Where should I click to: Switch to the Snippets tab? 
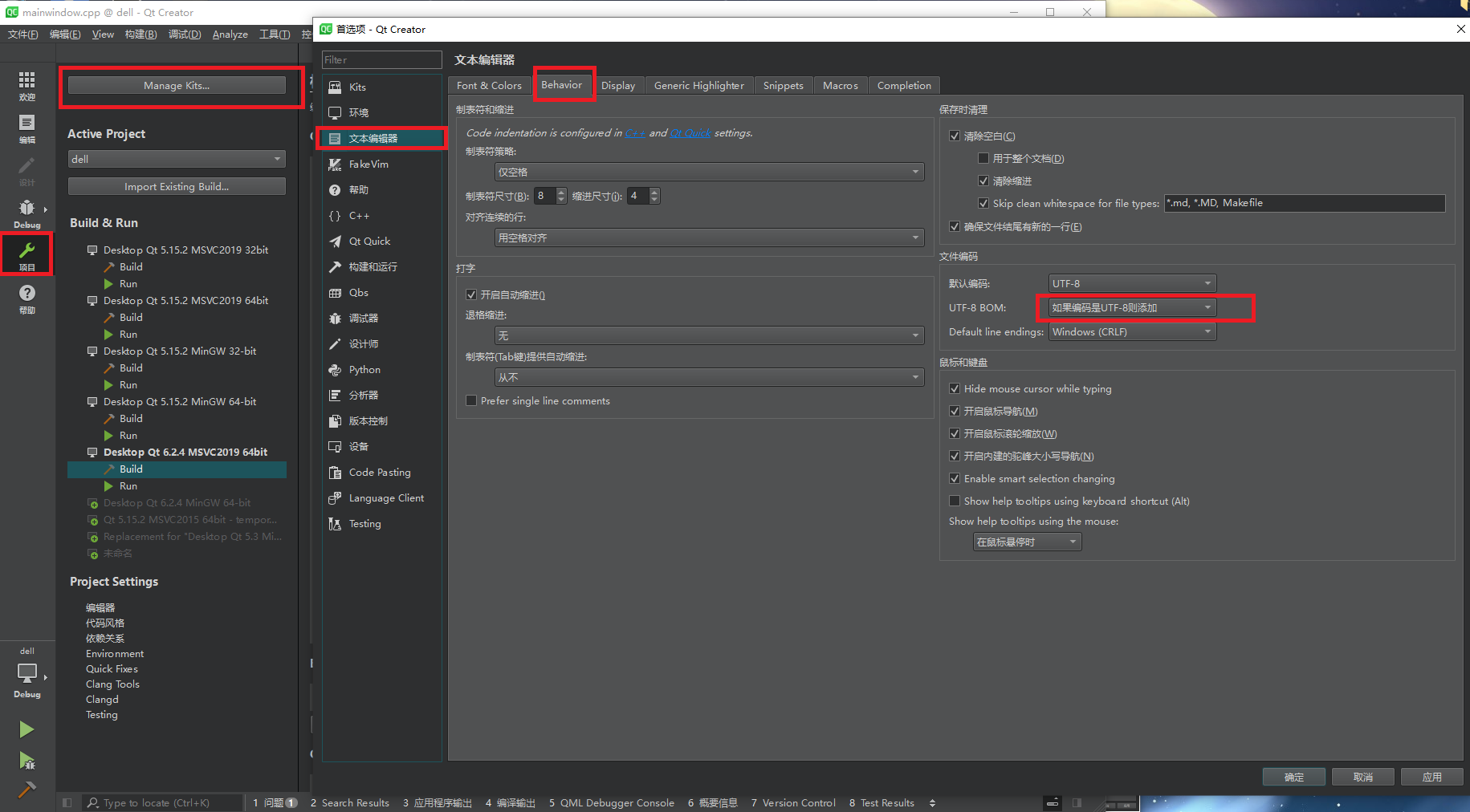[x=783, y=85]
